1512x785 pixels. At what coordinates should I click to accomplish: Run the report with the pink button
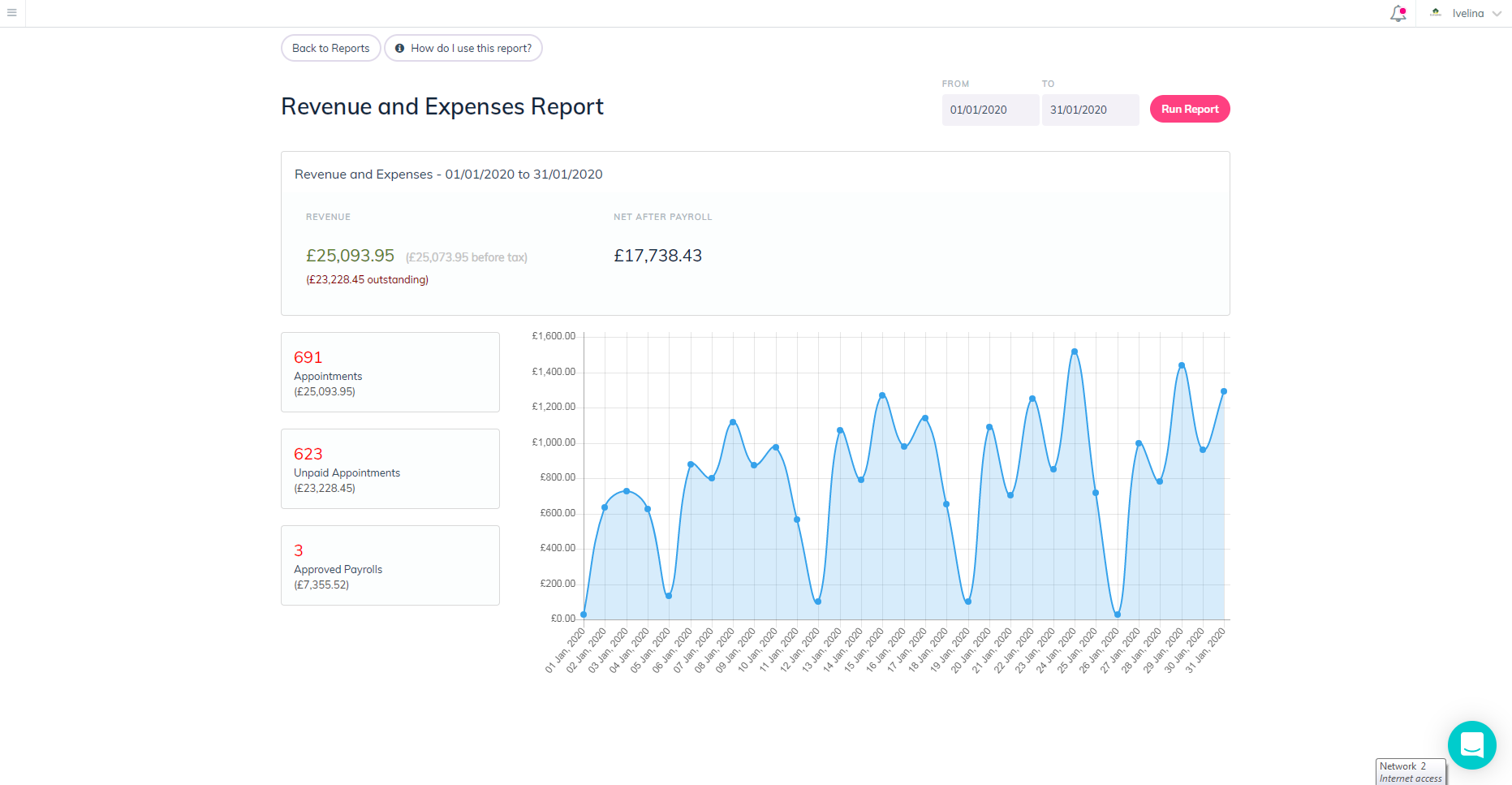(1190, 109)
